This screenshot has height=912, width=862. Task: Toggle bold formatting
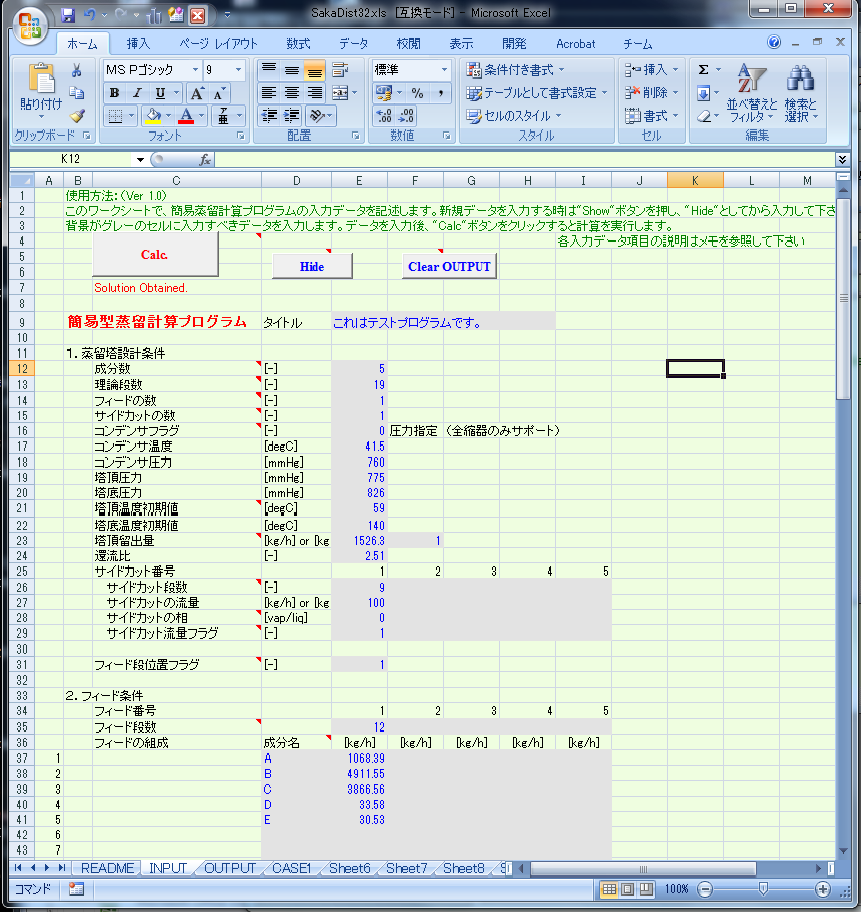point(115,93)
